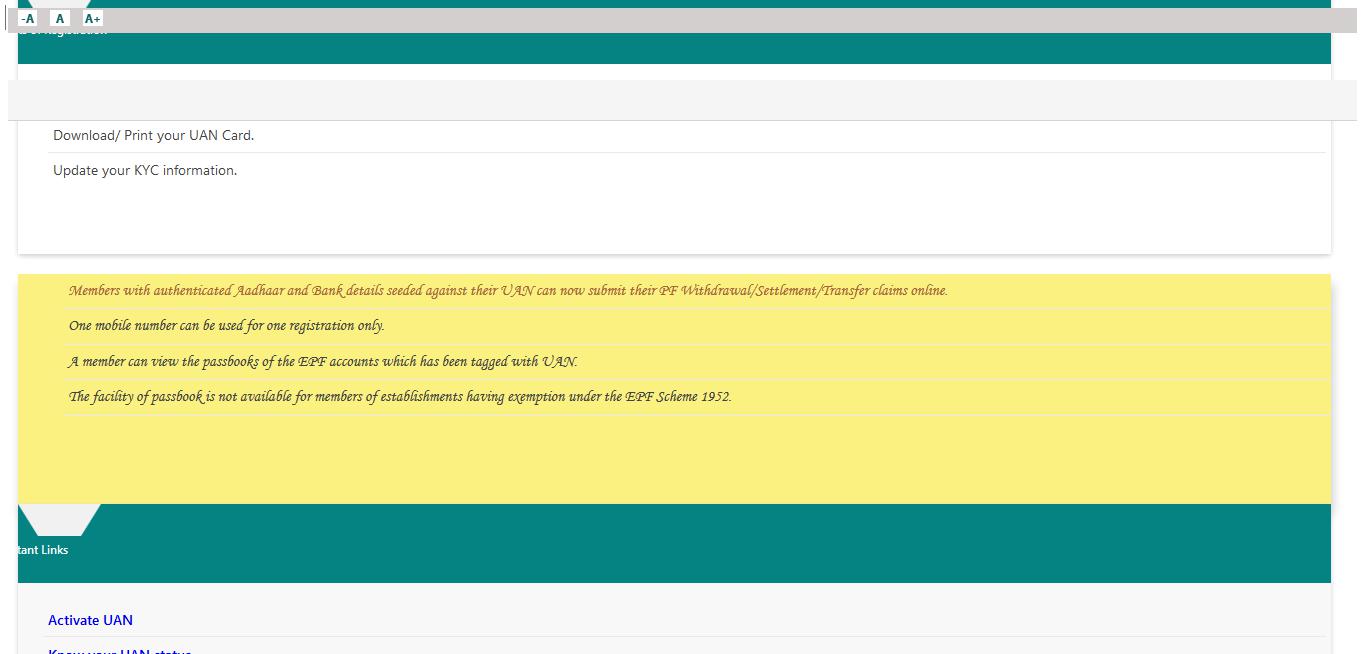Open the Know your UAN status link
This screenshot has width=1366, height=654.
click(119, 650)
